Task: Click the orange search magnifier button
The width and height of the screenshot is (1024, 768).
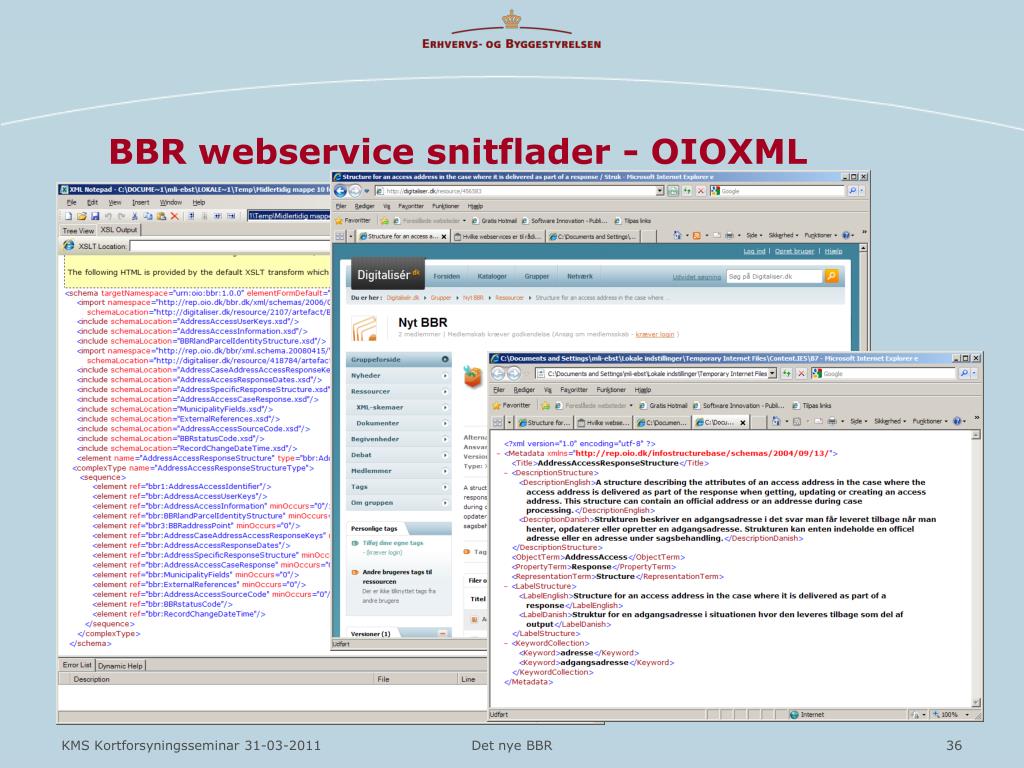Action: point(831,276)
